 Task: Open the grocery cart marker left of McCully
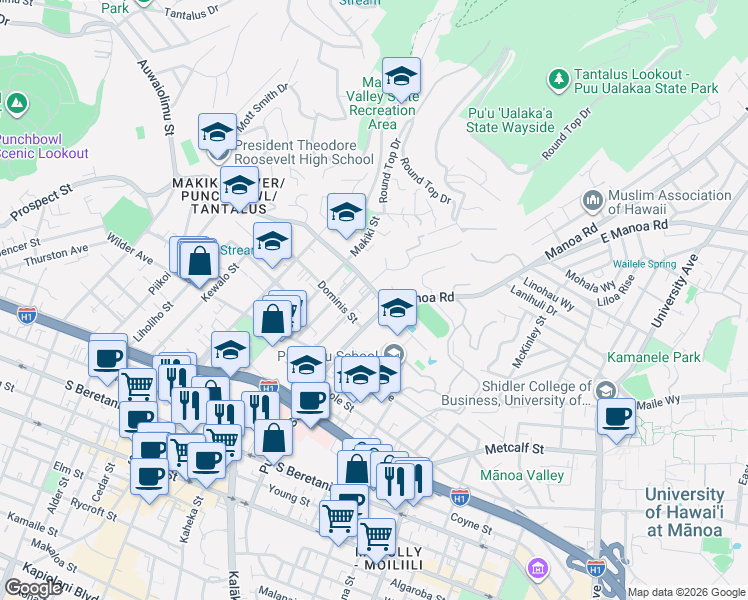point(338,519)
